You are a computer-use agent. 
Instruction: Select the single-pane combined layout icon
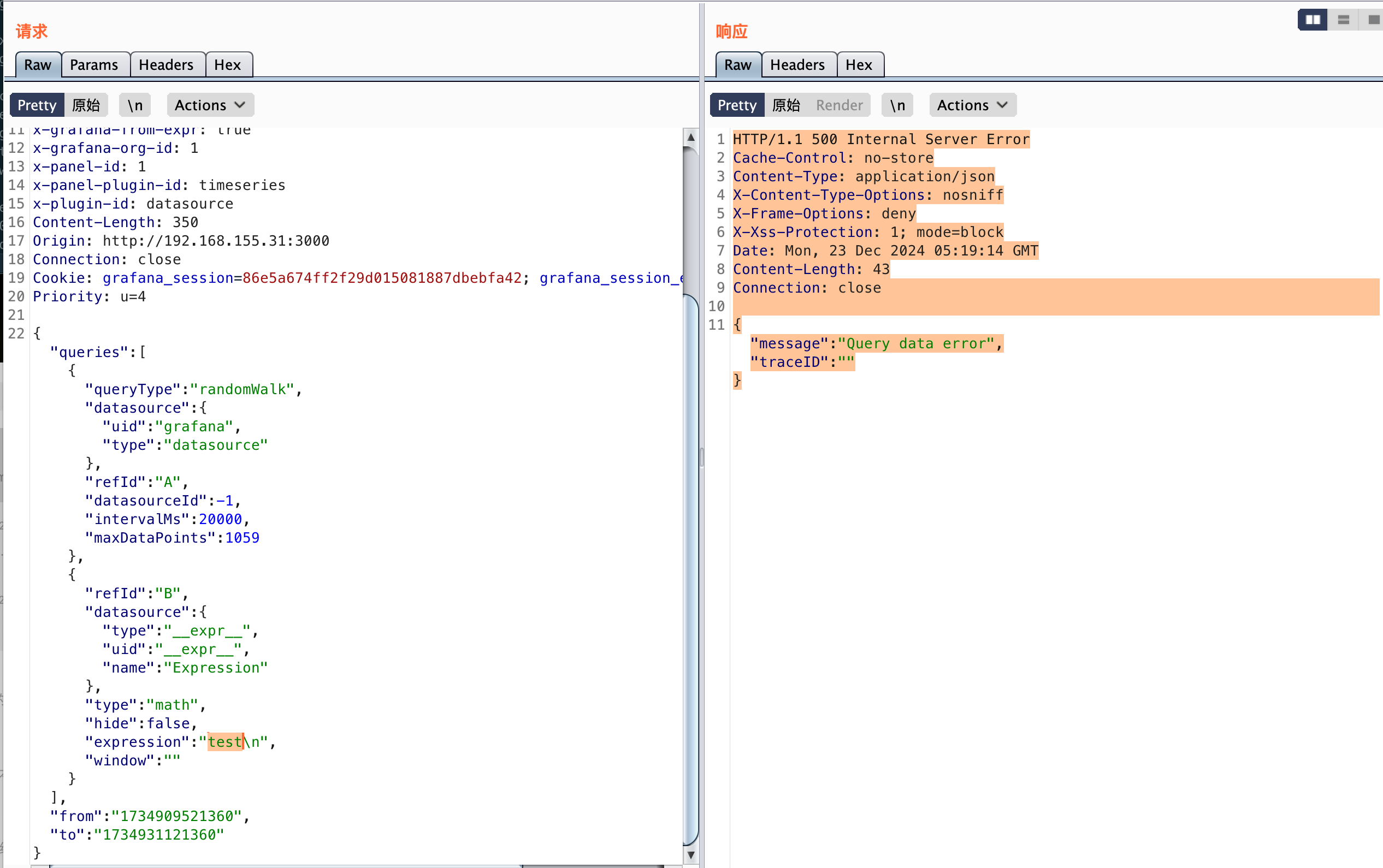[x=1373, y=20]
